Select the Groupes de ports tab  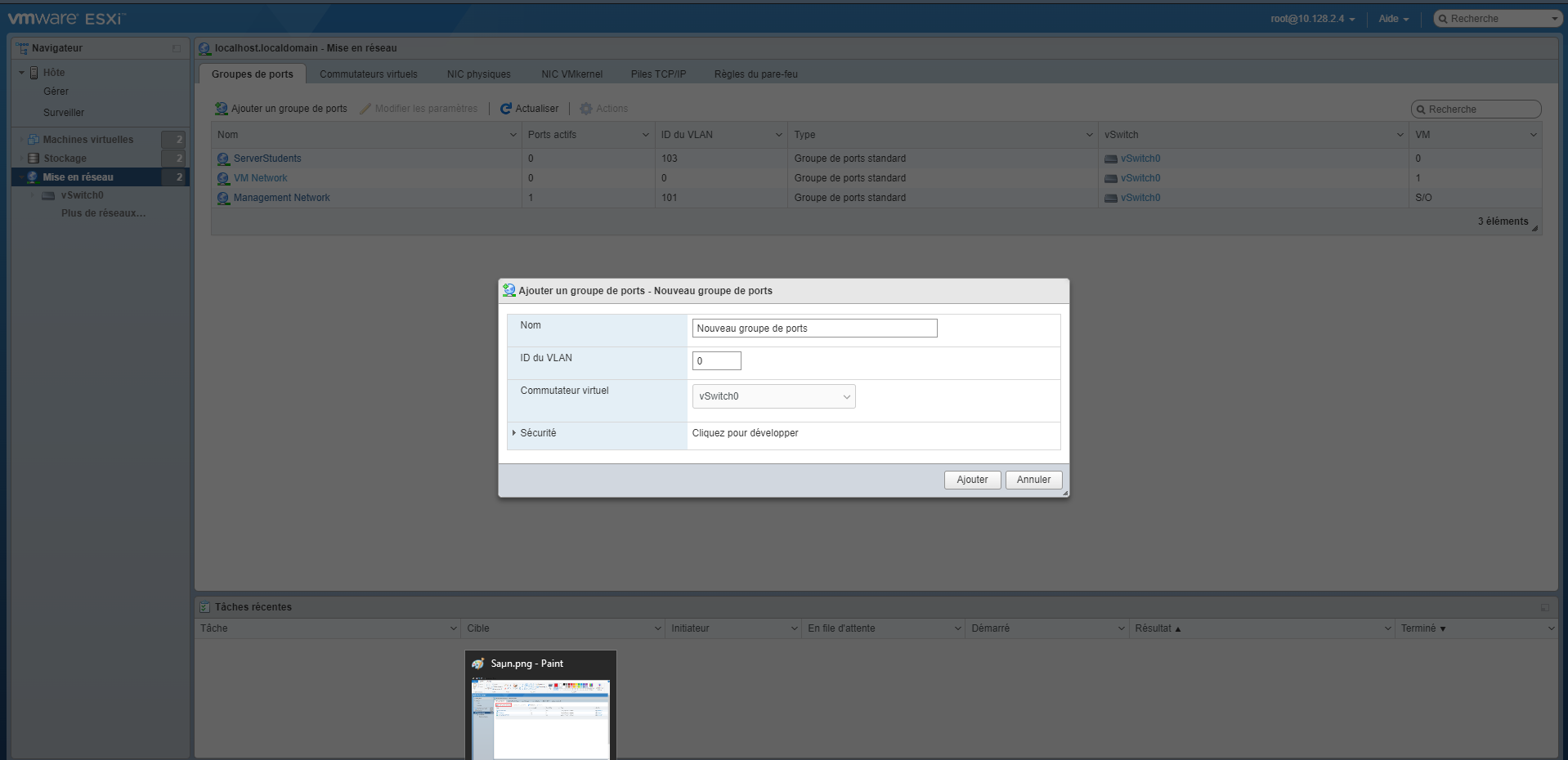tap(253, 74)
